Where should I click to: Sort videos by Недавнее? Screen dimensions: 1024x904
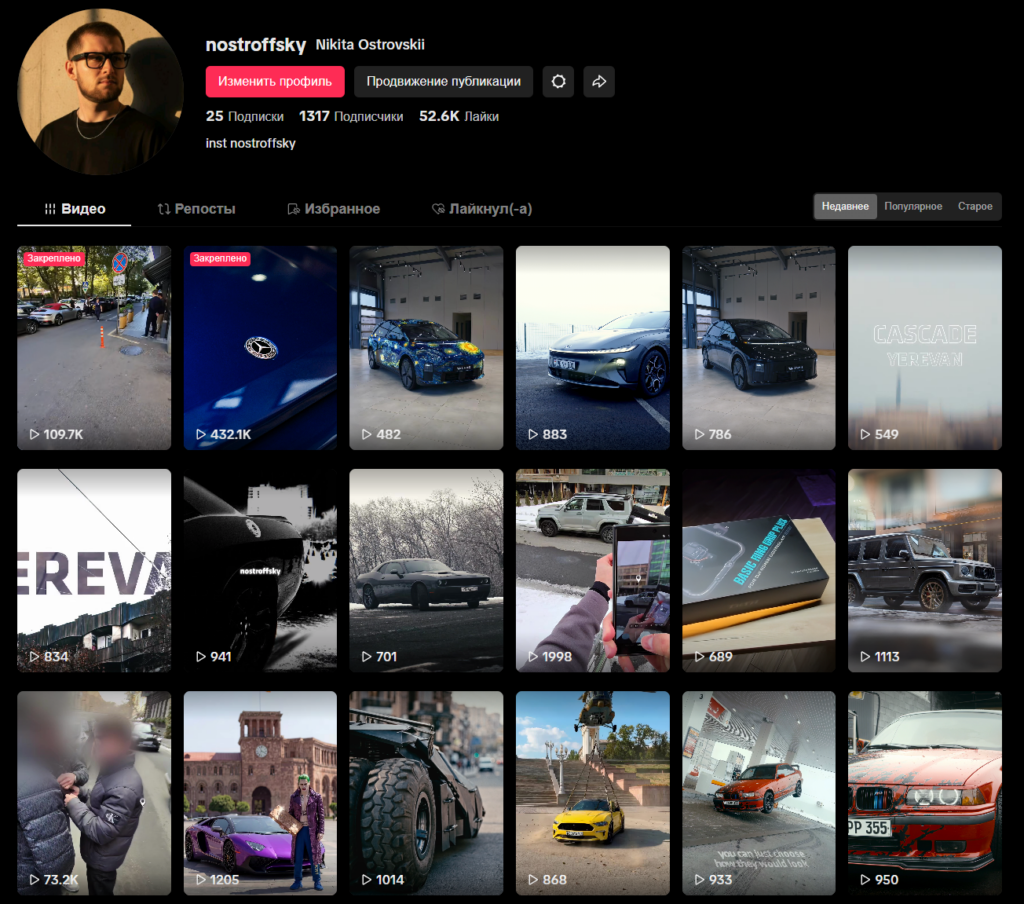(x=845, y=206)
